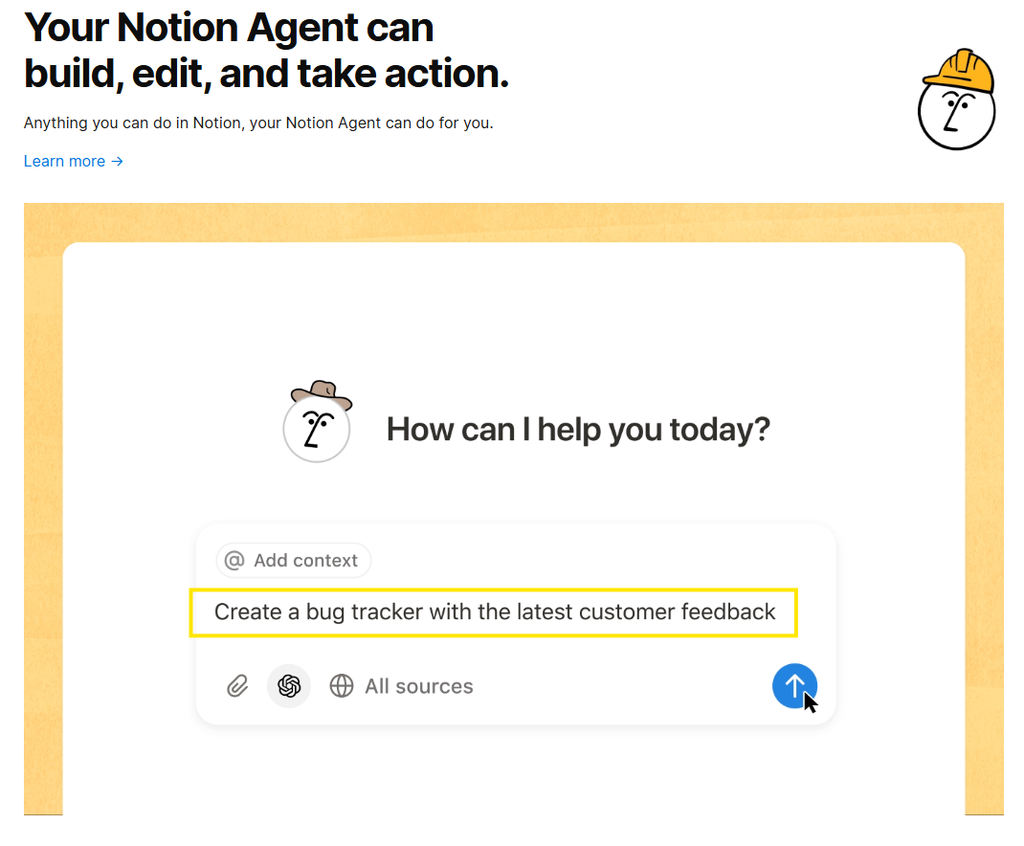Click the paperclip attach file icon

pyautogui.click(x=238, y=686)
